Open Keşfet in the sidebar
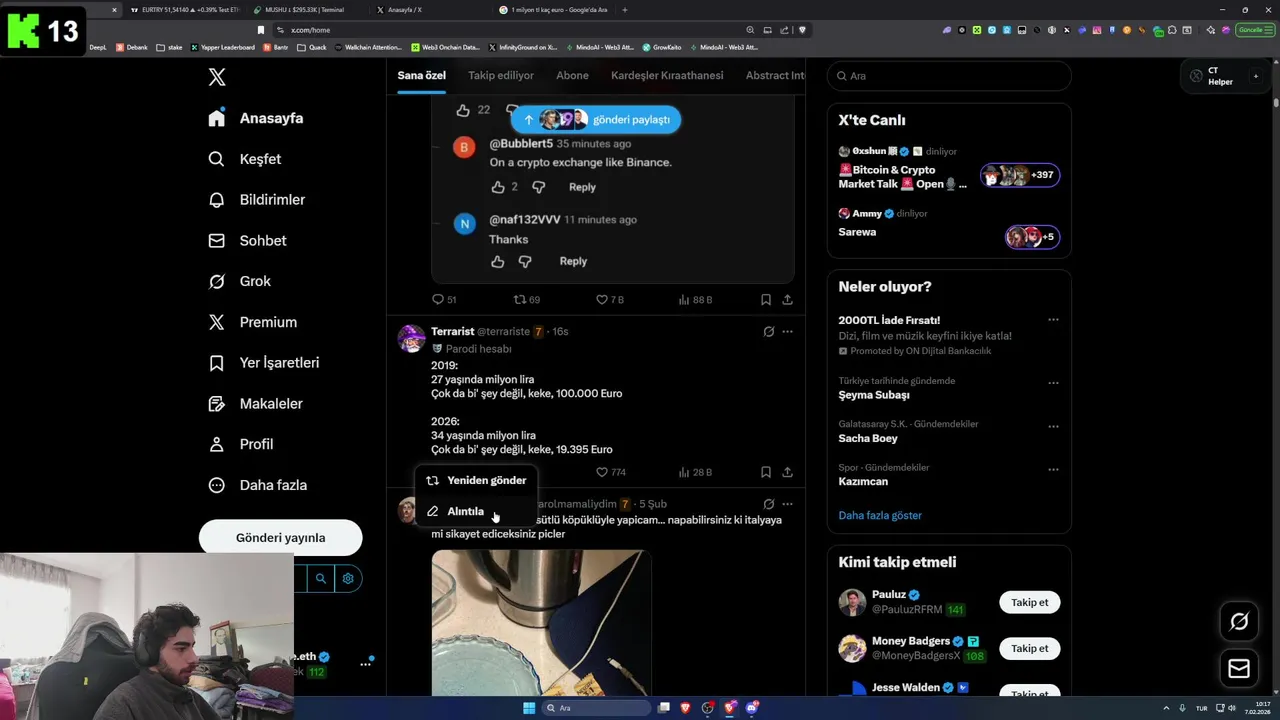The height and width of the screenshot is (720, 1280). [x=245, y=159]
